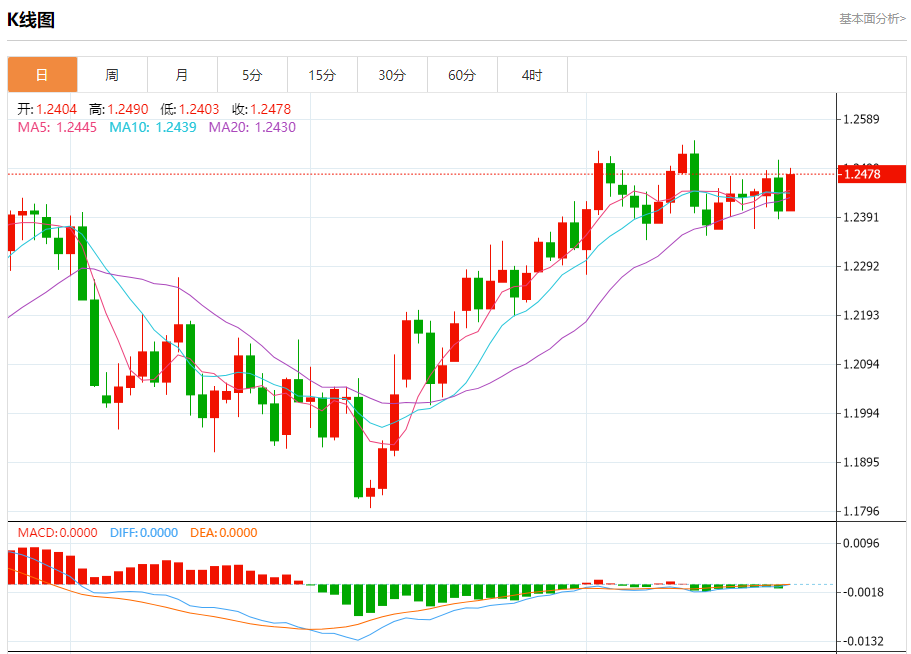Click the 1.2292 price axis label
The image size is (911, 654).
(x=861, y=267)
